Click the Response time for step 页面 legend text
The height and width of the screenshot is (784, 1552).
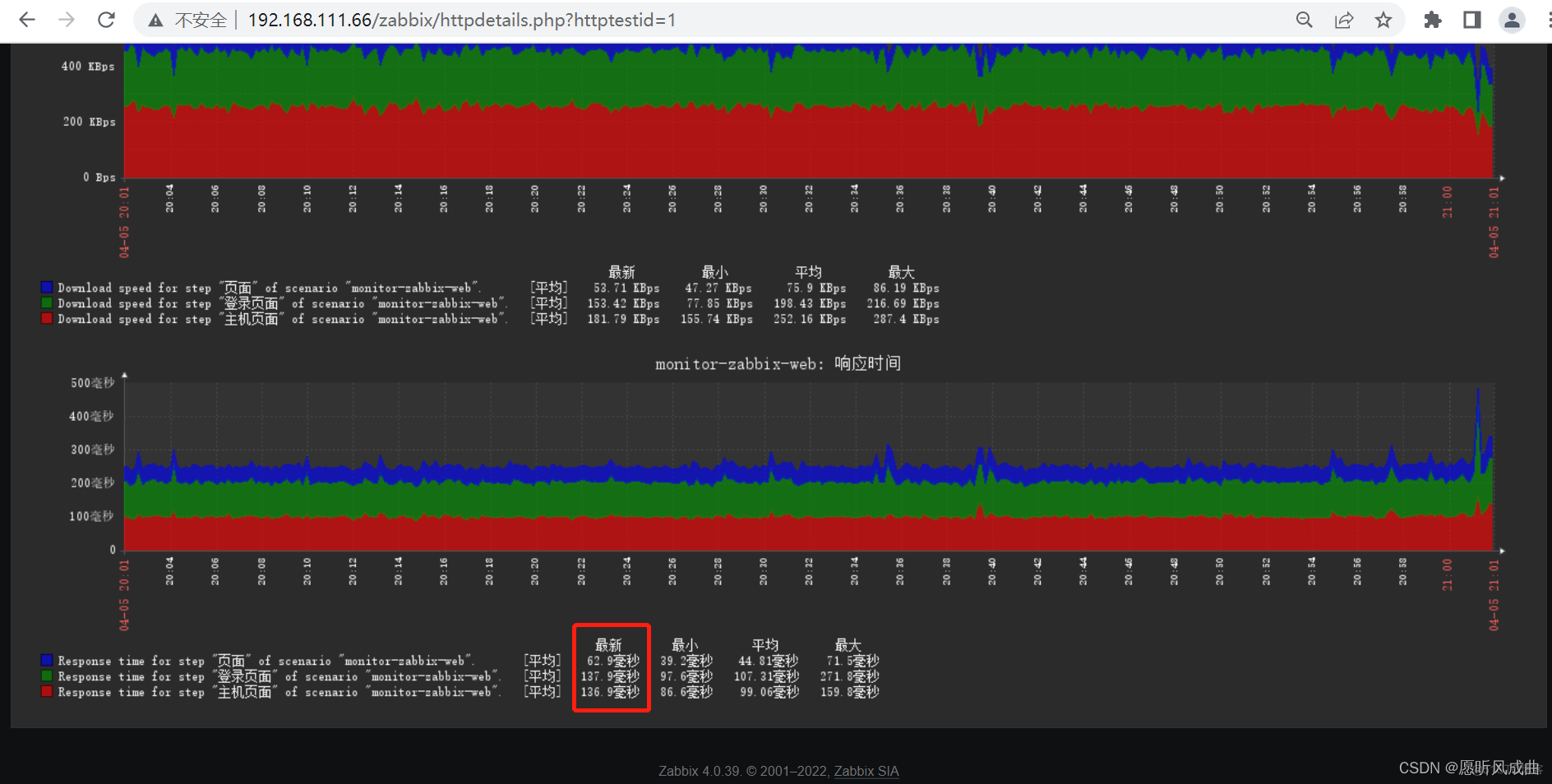pyautogui.click(x=266, y=661)
